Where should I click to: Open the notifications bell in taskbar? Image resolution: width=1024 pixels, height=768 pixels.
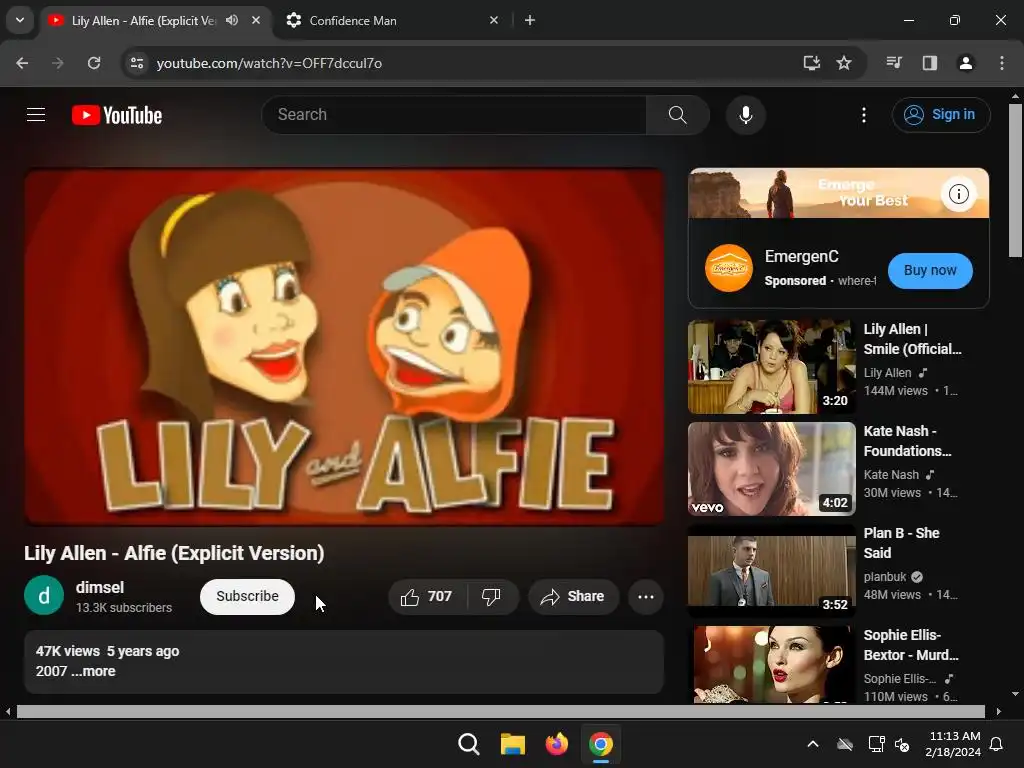click(997, 744)
